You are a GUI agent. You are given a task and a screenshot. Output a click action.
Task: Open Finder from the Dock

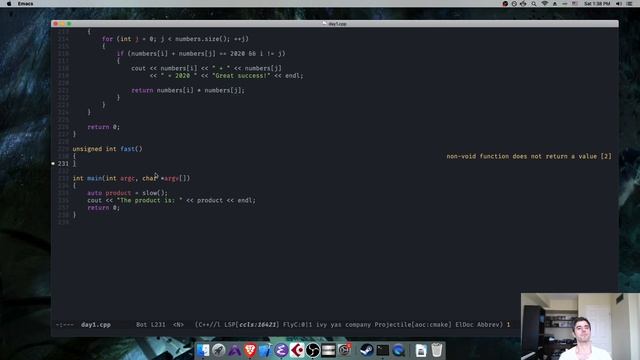(x=203, y=350)
